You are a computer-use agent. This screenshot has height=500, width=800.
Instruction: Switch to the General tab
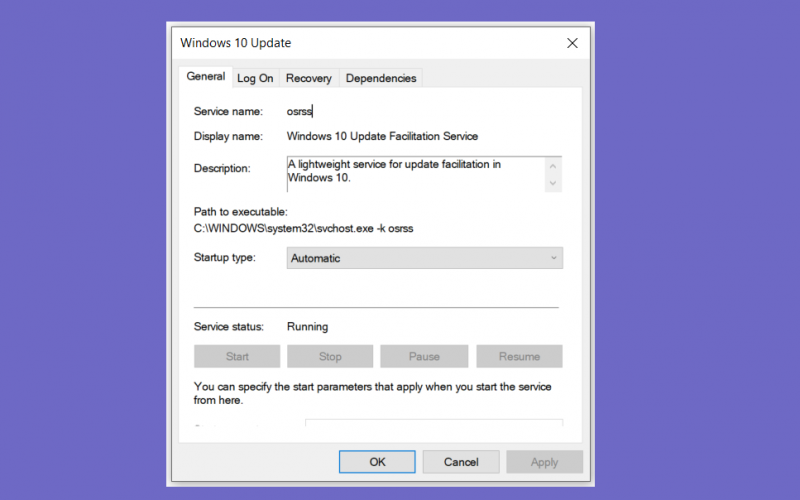[x=206, y=77]
